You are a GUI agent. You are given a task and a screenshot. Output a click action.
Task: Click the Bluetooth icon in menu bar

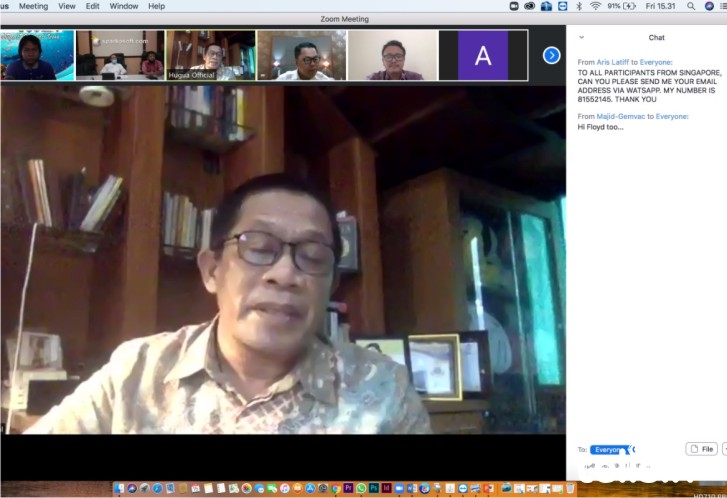[x=579, y=6]
